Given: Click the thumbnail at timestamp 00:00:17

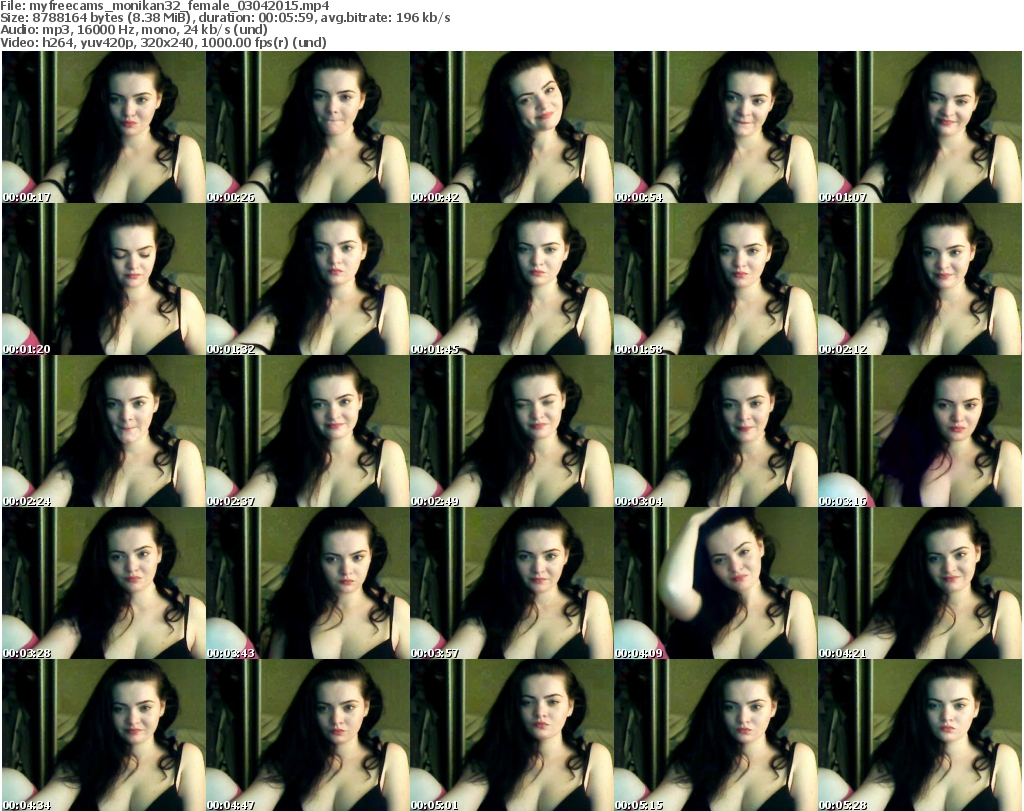Looking at the screenshot, I should click(x=104, y=128).
